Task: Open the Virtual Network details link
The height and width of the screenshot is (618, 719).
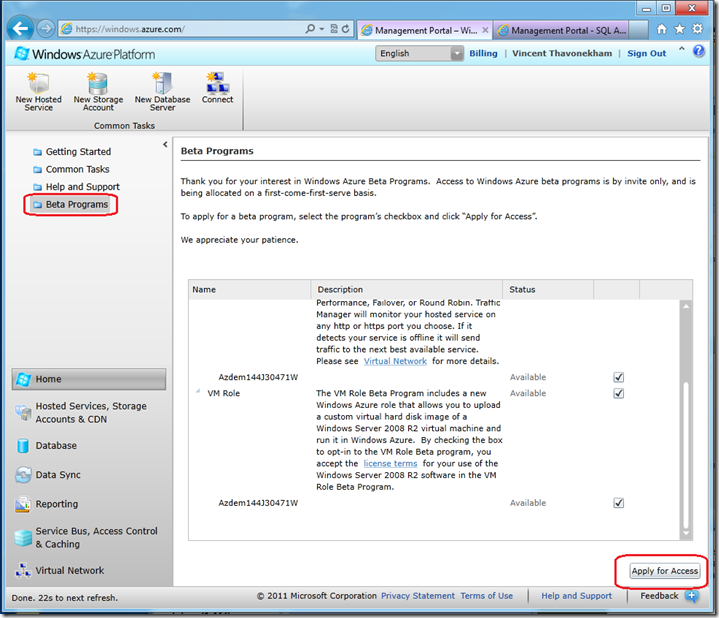Action: tap(395, 361)
